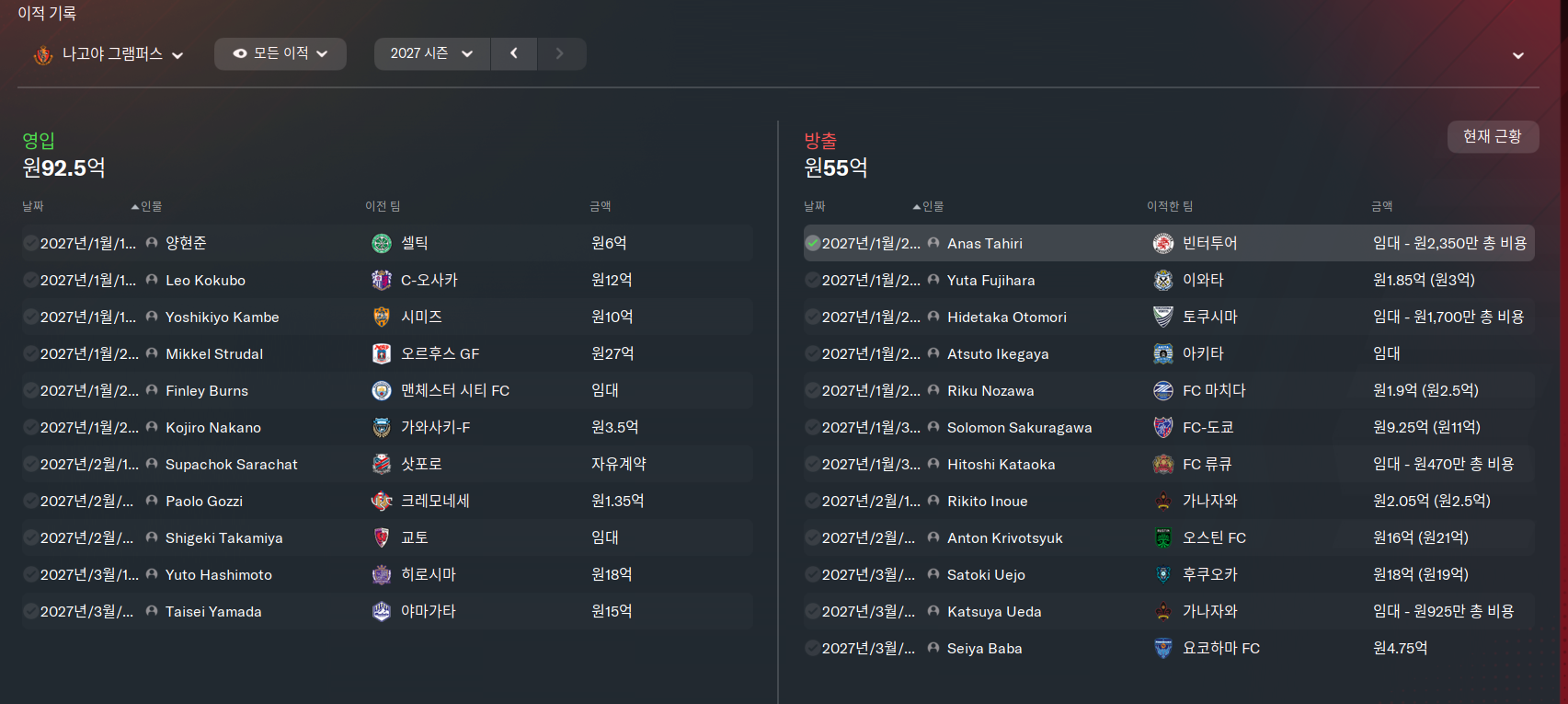Toggle check circle for Taisei Yamada row

click(30, 611)
